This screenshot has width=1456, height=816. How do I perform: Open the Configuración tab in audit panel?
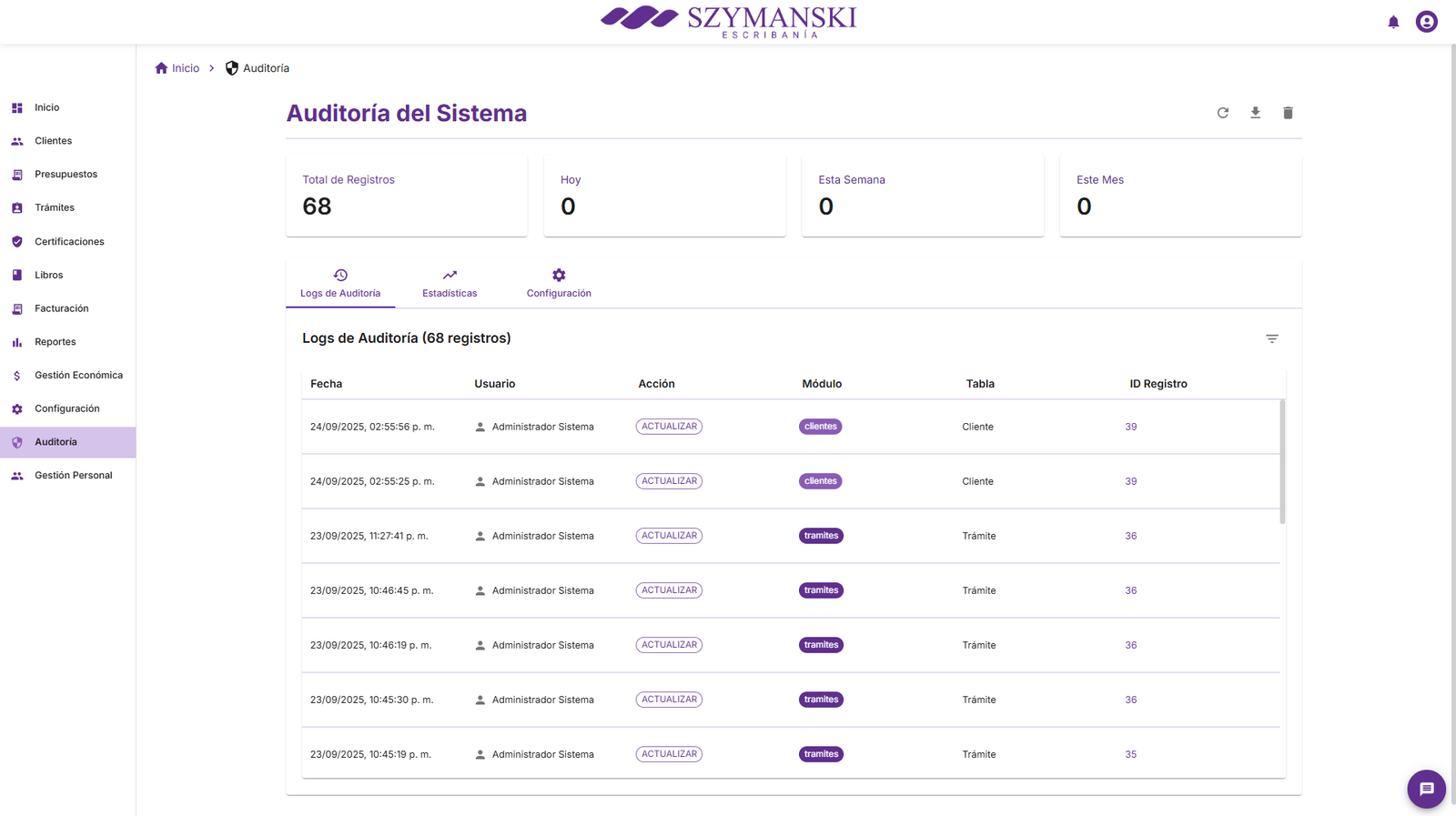pos(559,284)
